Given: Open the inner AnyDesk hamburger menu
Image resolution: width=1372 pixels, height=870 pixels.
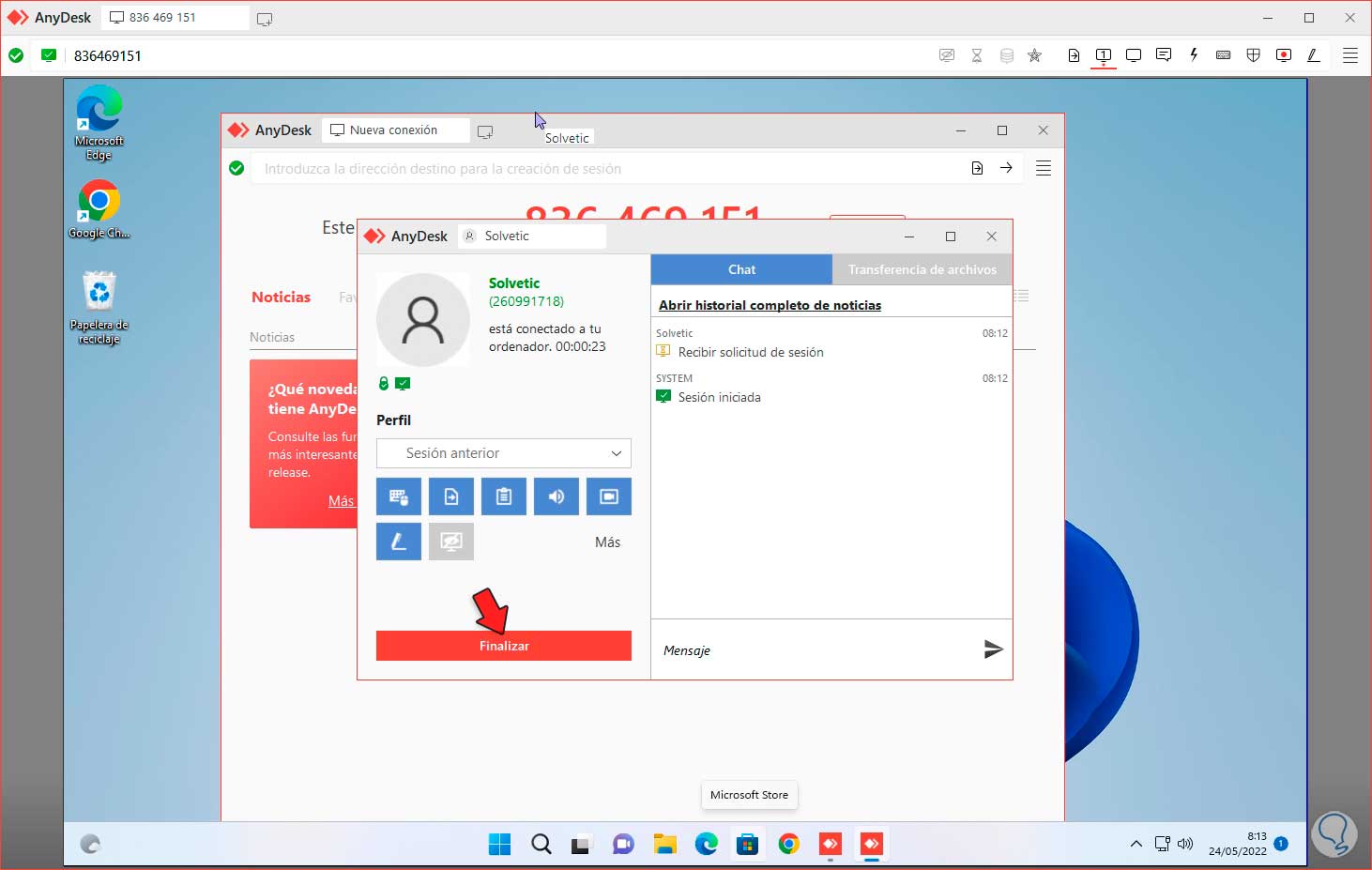Looking at the screenshot, I should tap(1043, 168).
